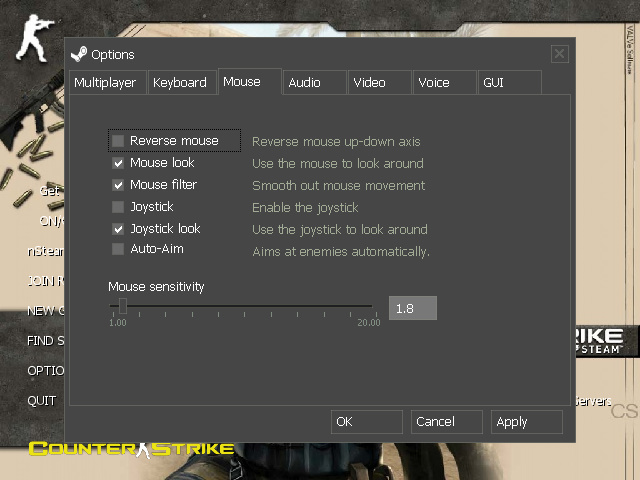Switch to the GUI tab
Image resolution: width=640 pixels, height=480 pixels.
494,83
